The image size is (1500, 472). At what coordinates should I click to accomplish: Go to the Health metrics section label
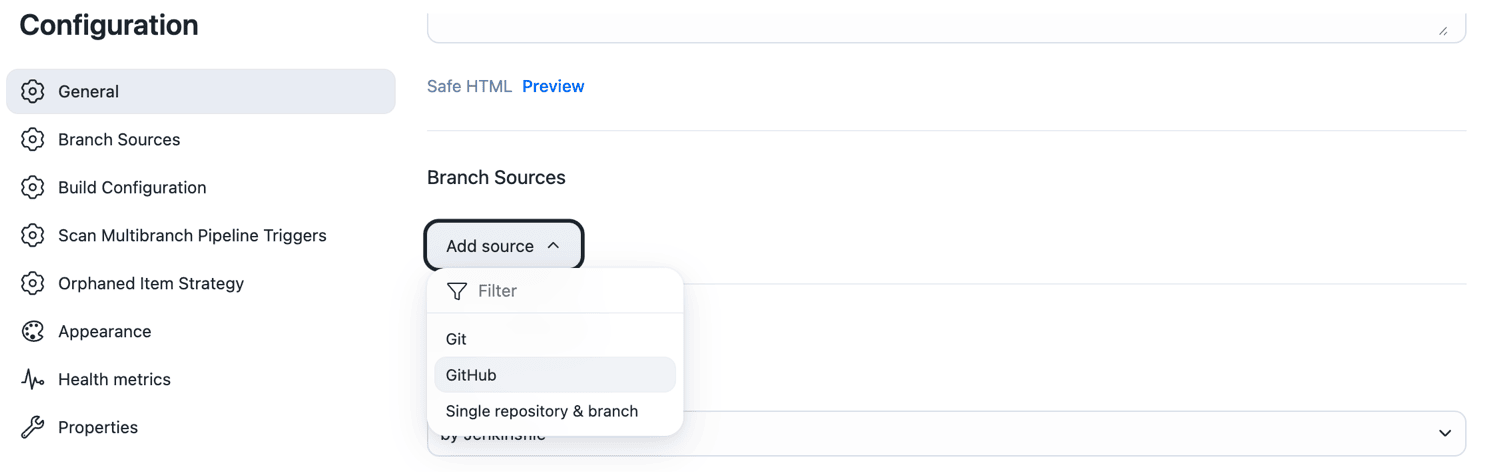pos(114,379)
